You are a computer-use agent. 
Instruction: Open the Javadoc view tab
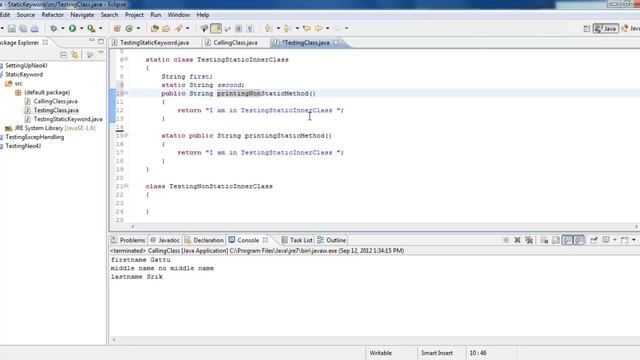coord(164,240)
